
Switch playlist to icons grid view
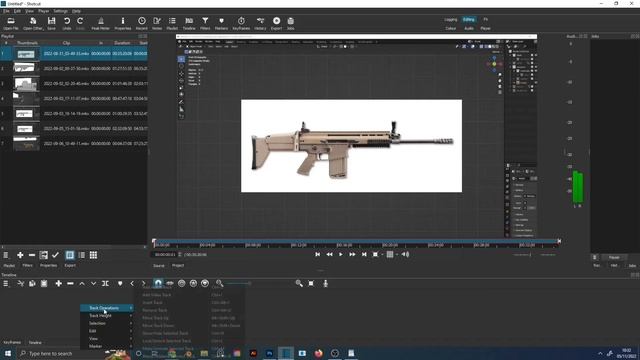(x=93, y=255)
